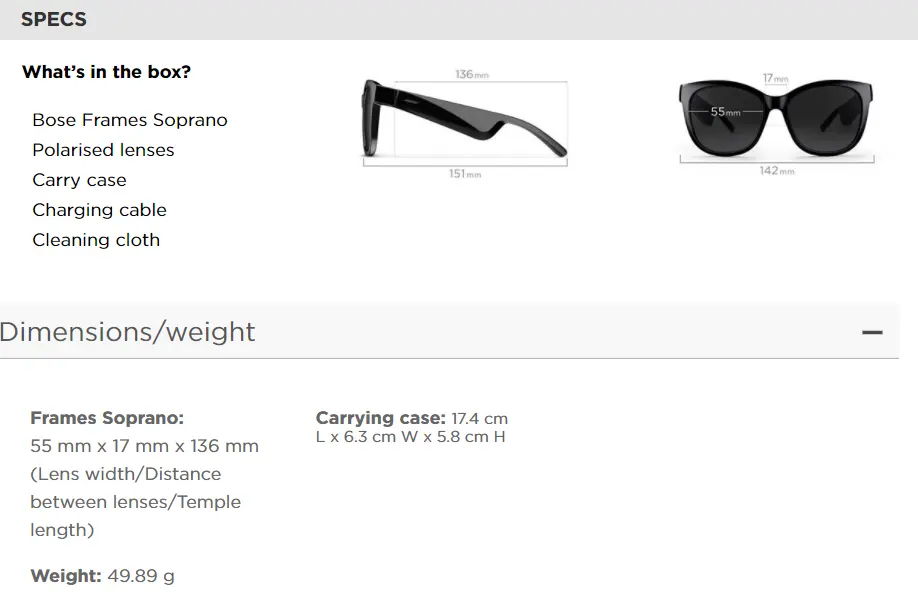Screen dimensions: 918x607
Task: Click the Polarised lenses list item
Action: (103, 150)
